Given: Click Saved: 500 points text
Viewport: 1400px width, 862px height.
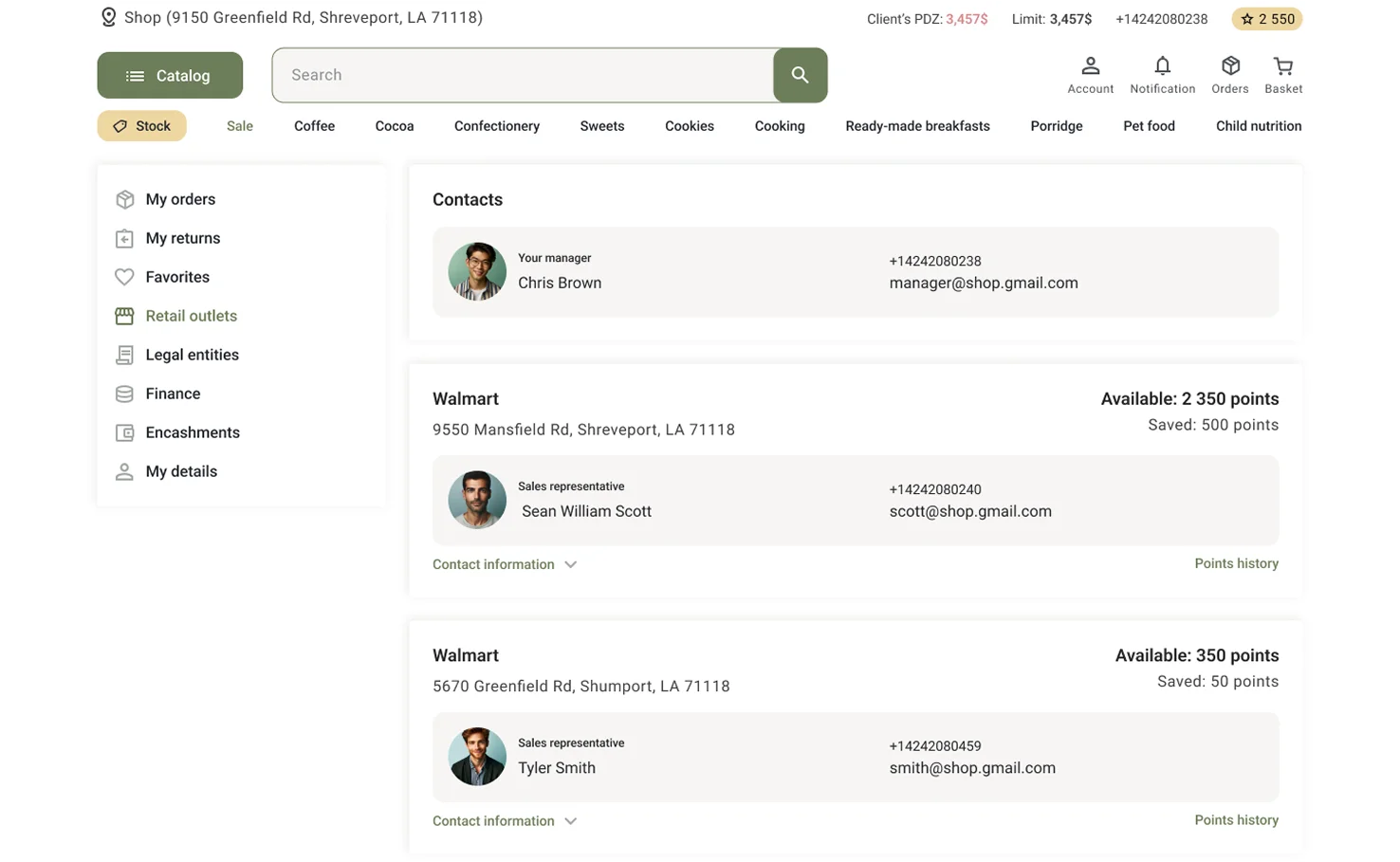Looking at the screenshot, I should 1213,425.
